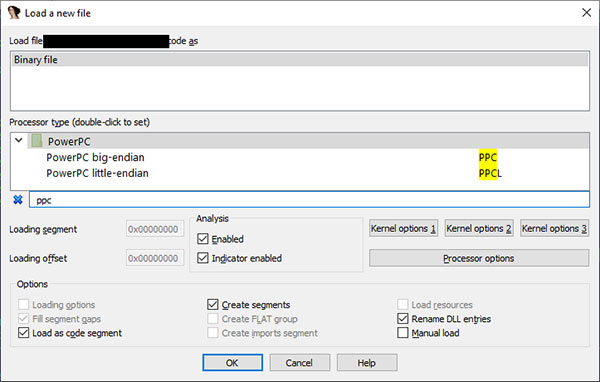Screen dimensions: 600x382
Task: Click the green PowerPC processor folder icon
Action: click(x=37, y=141)
